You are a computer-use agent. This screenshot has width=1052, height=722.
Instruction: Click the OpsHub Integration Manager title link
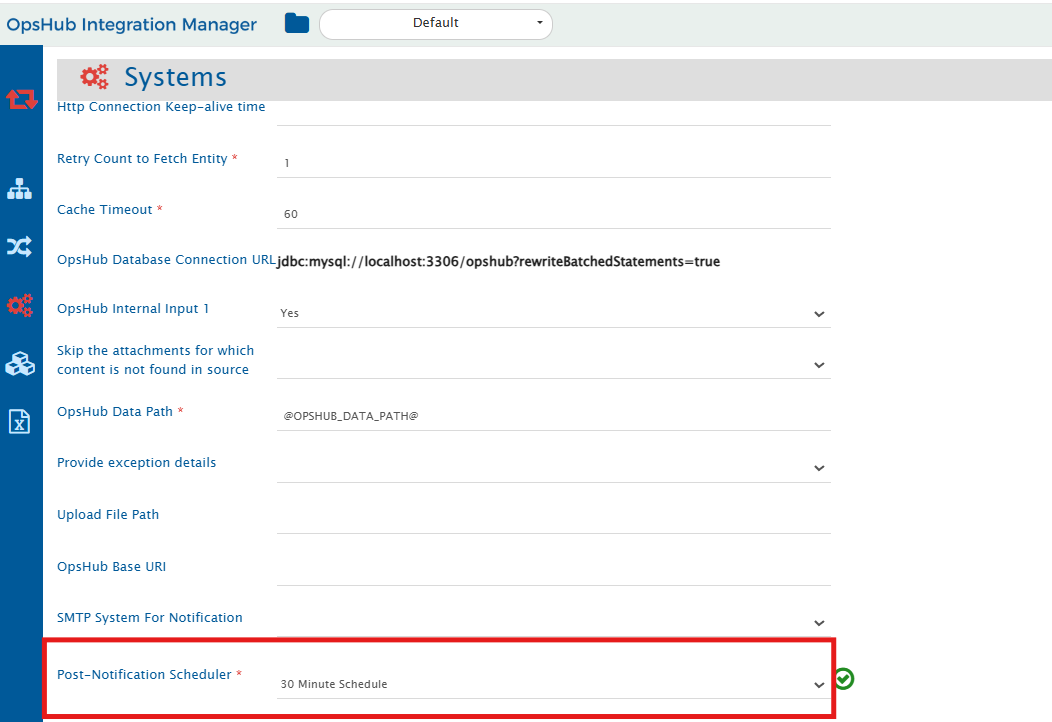point(131,24)
